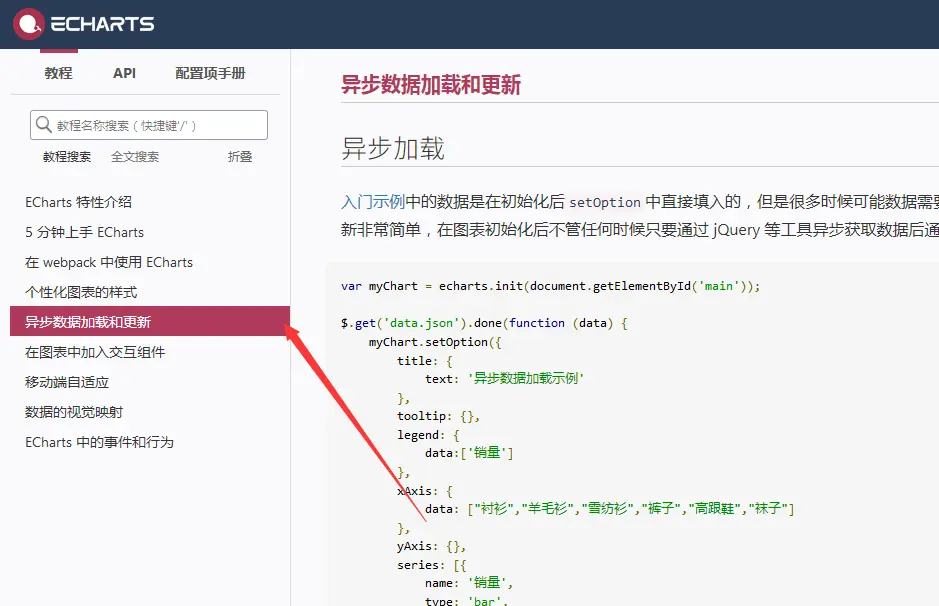Open 个性化图表的样式 tutorial

pos(81,292)
